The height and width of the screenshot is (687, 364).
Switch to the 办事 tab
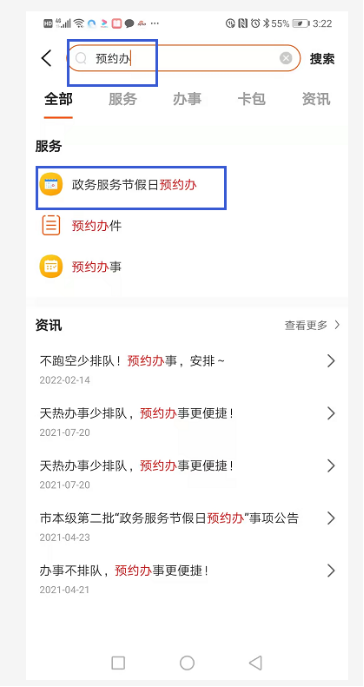(187, 99)
